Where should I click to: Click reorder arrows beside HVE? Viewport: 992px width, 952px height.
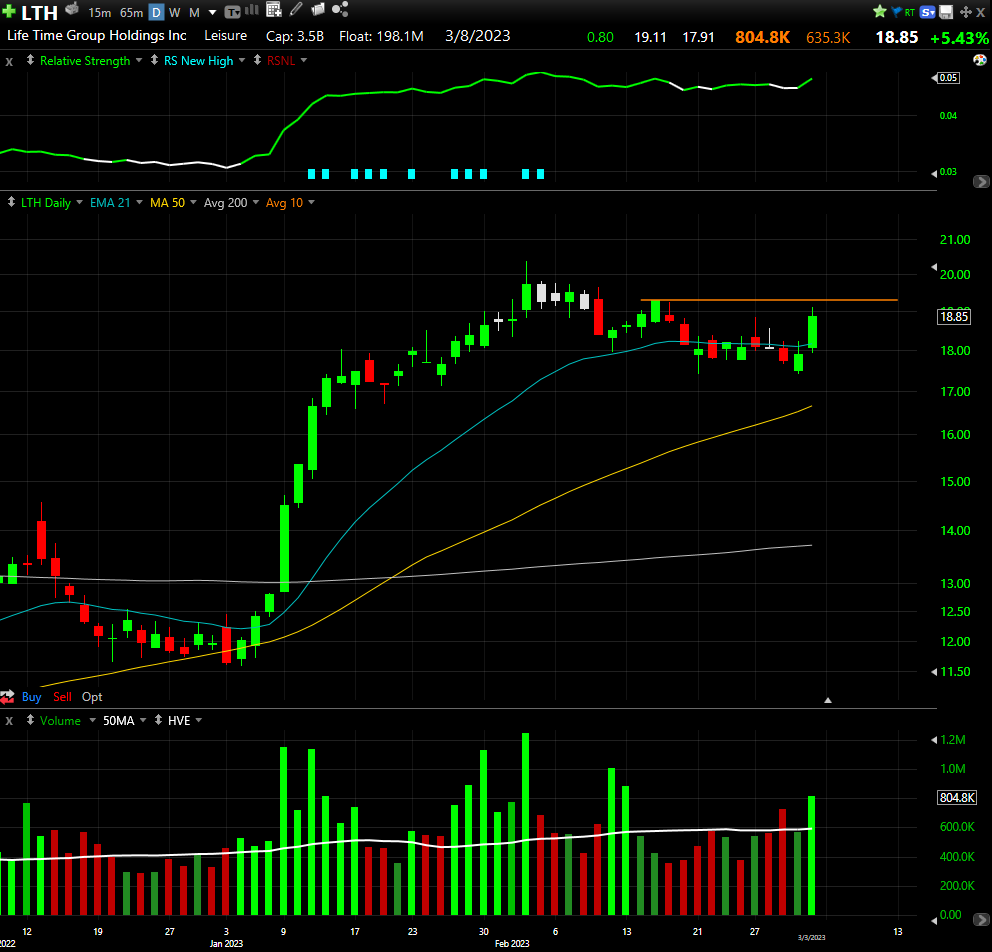pos(158,720)
